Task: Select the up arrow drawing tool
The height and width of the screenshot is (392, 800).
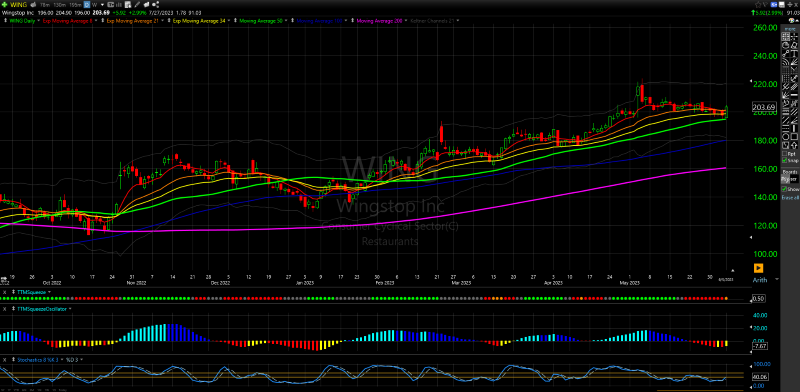Action: [x=794, y=145]
